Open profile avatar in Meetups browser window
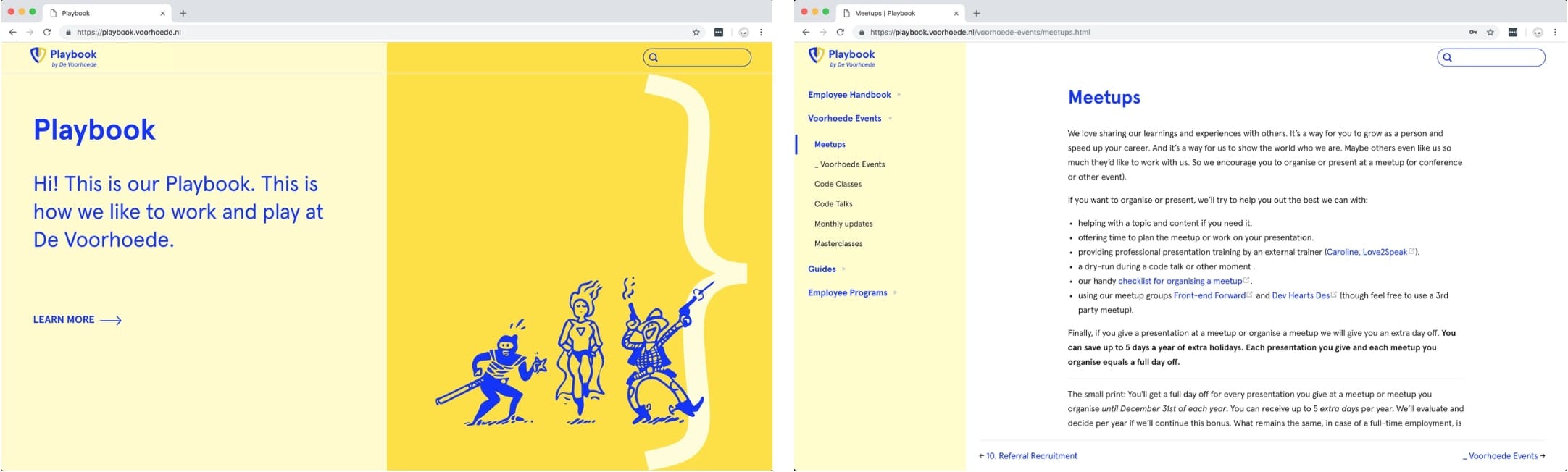The width and height of the screenshot is (1568, 472). click(x=1538, y=32)
